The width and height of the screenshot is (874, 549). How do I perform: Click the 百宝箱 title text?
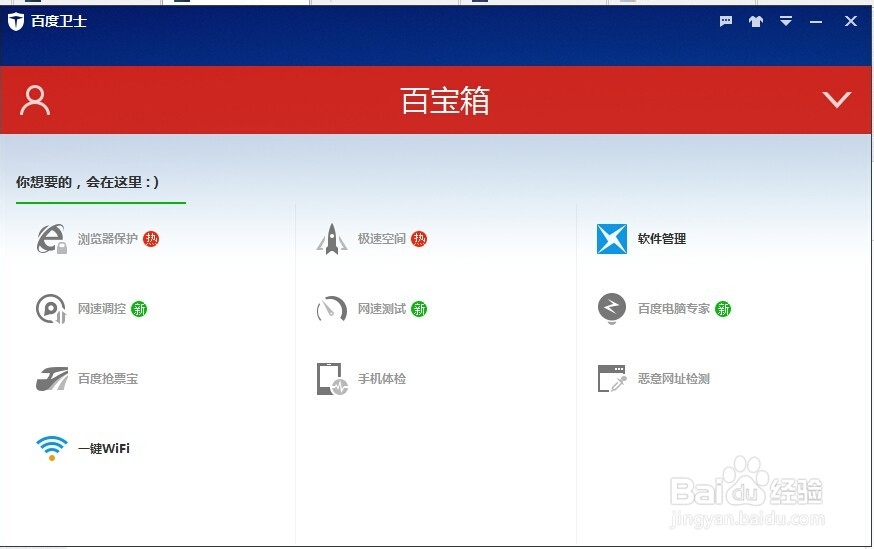click(x=445, y=100)
